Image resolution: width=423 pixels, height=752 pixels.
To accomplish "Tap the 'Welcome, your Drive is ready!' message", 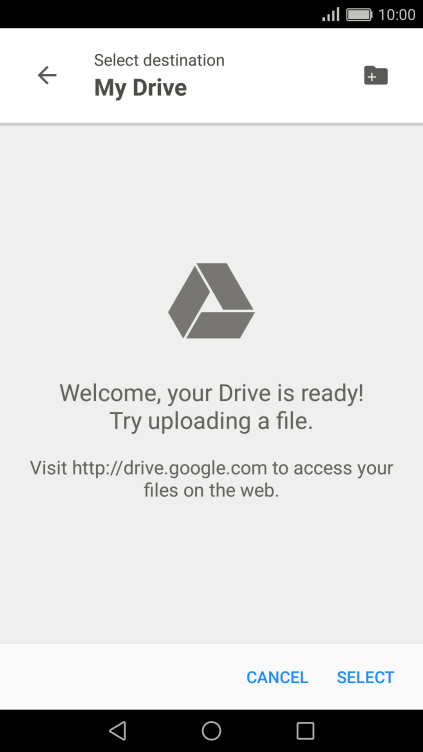I will pyautogui.click(x=212, y=393).
